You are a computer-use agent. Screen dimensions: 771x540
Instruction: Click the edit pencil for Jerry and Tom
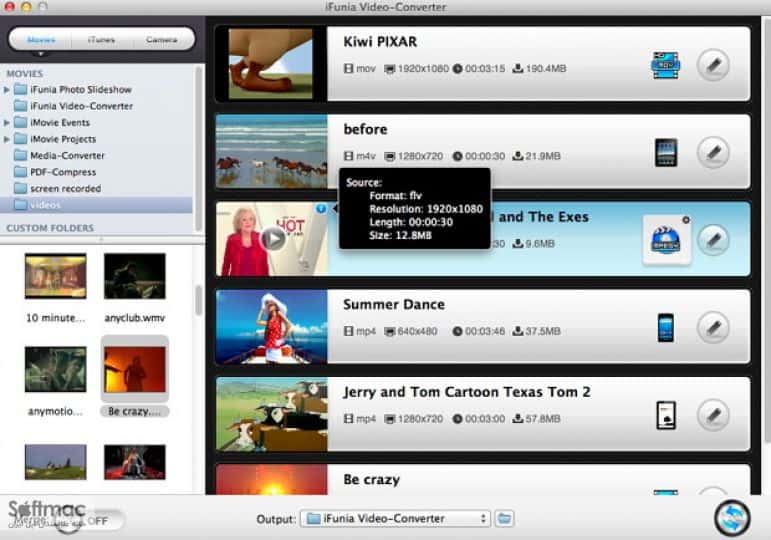713,415
